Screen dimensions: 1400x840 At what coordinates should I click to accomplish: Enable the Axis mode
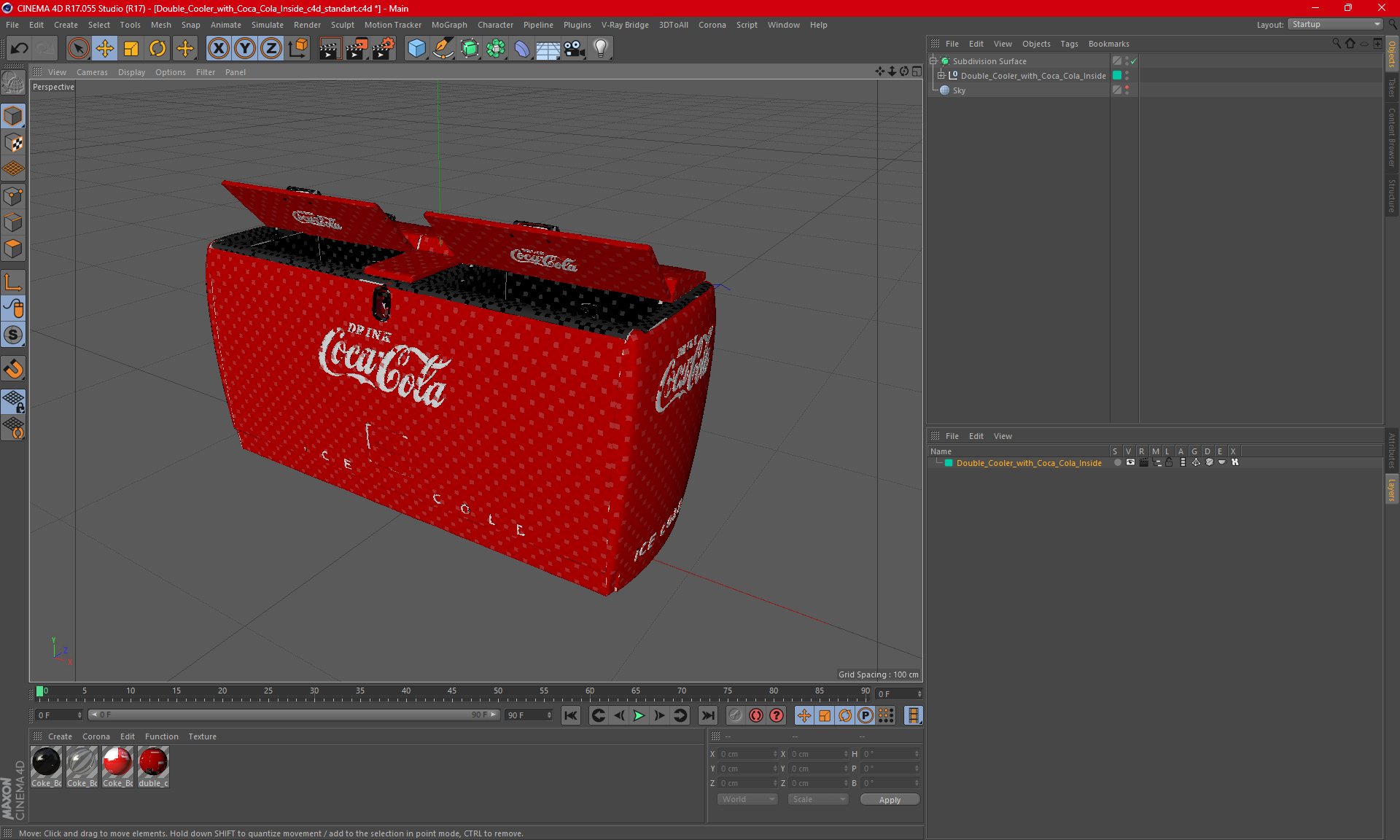[13, 282]
